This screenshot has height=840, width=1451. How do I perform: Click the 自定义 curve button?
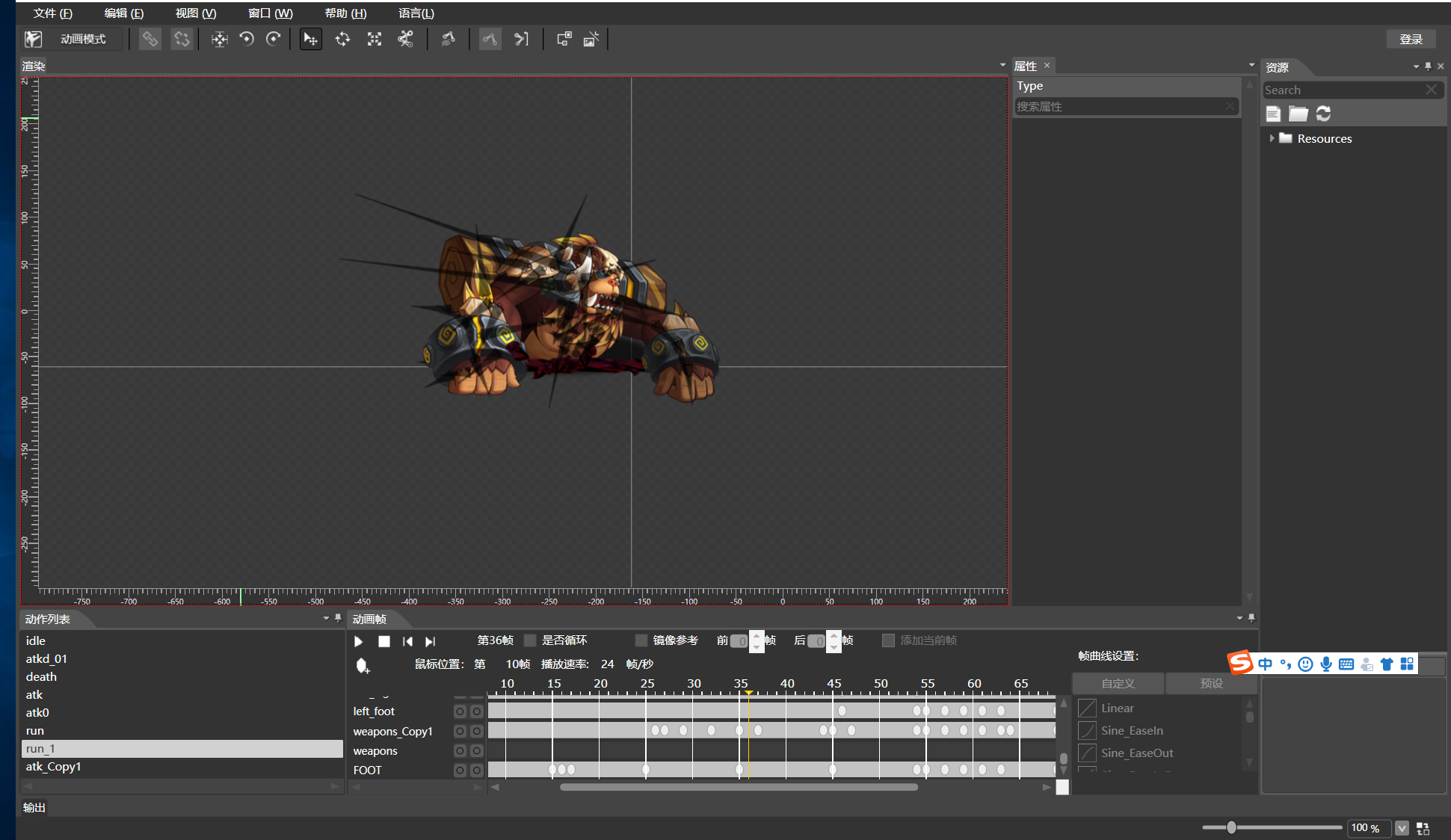pos(1118,684)
